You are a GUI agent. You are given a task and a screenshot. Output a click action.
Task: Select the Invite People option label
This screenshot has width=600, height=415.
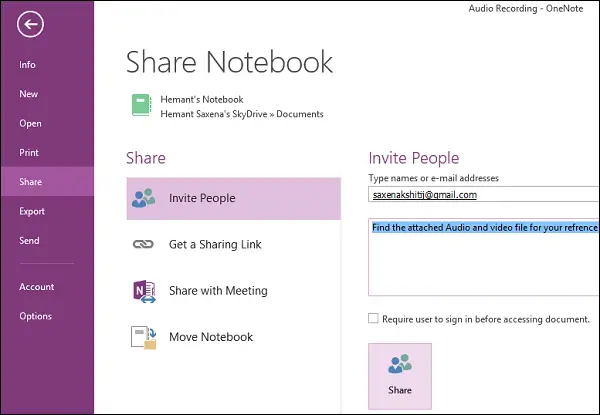pos(202,198)
